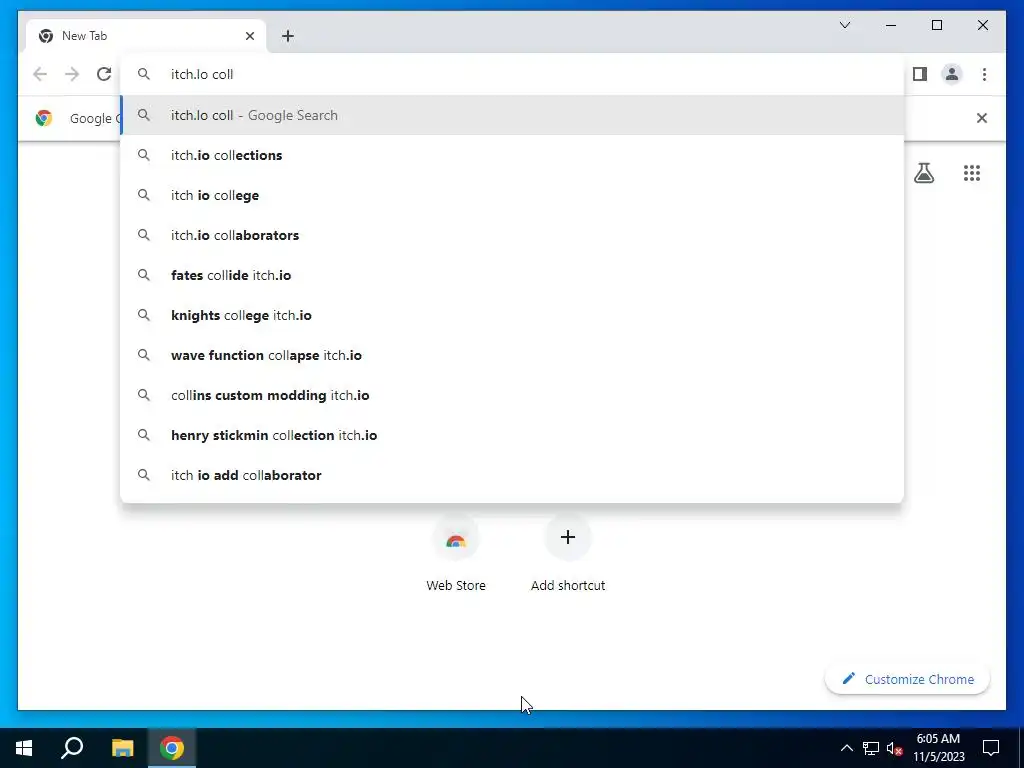Screen dimensions: 1024x768
Task: Open Customize Chrome
Action: tap(907, 679)
